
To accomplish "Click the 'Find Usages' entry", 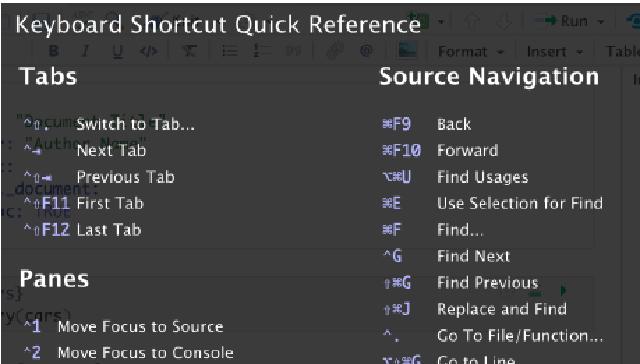I will [x=482, y=177].
